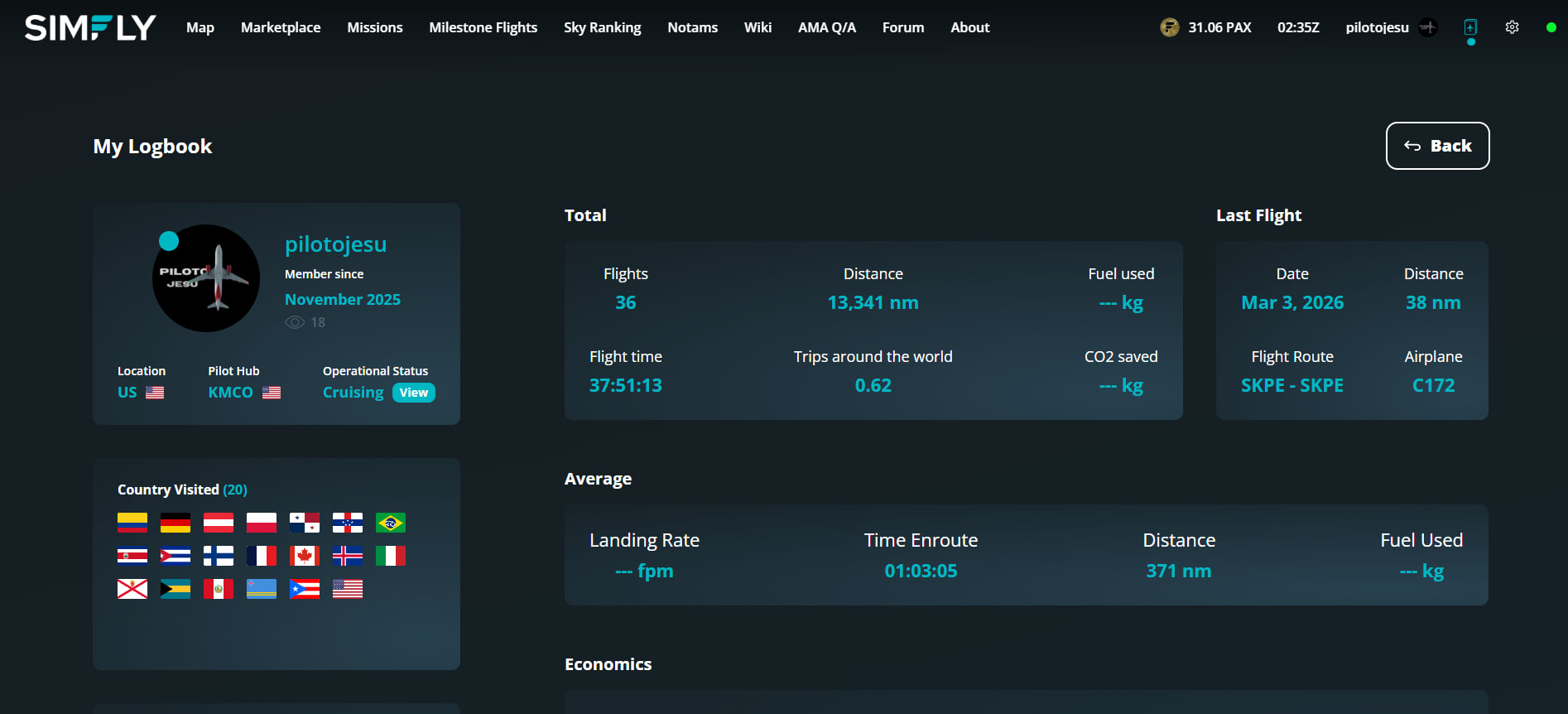Go to the Marketplace page

[x=281, y=27]
